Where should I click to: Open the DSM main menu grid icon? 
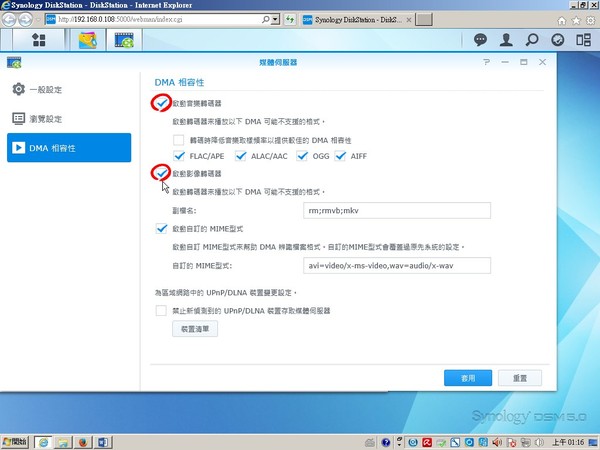(39, 40)
